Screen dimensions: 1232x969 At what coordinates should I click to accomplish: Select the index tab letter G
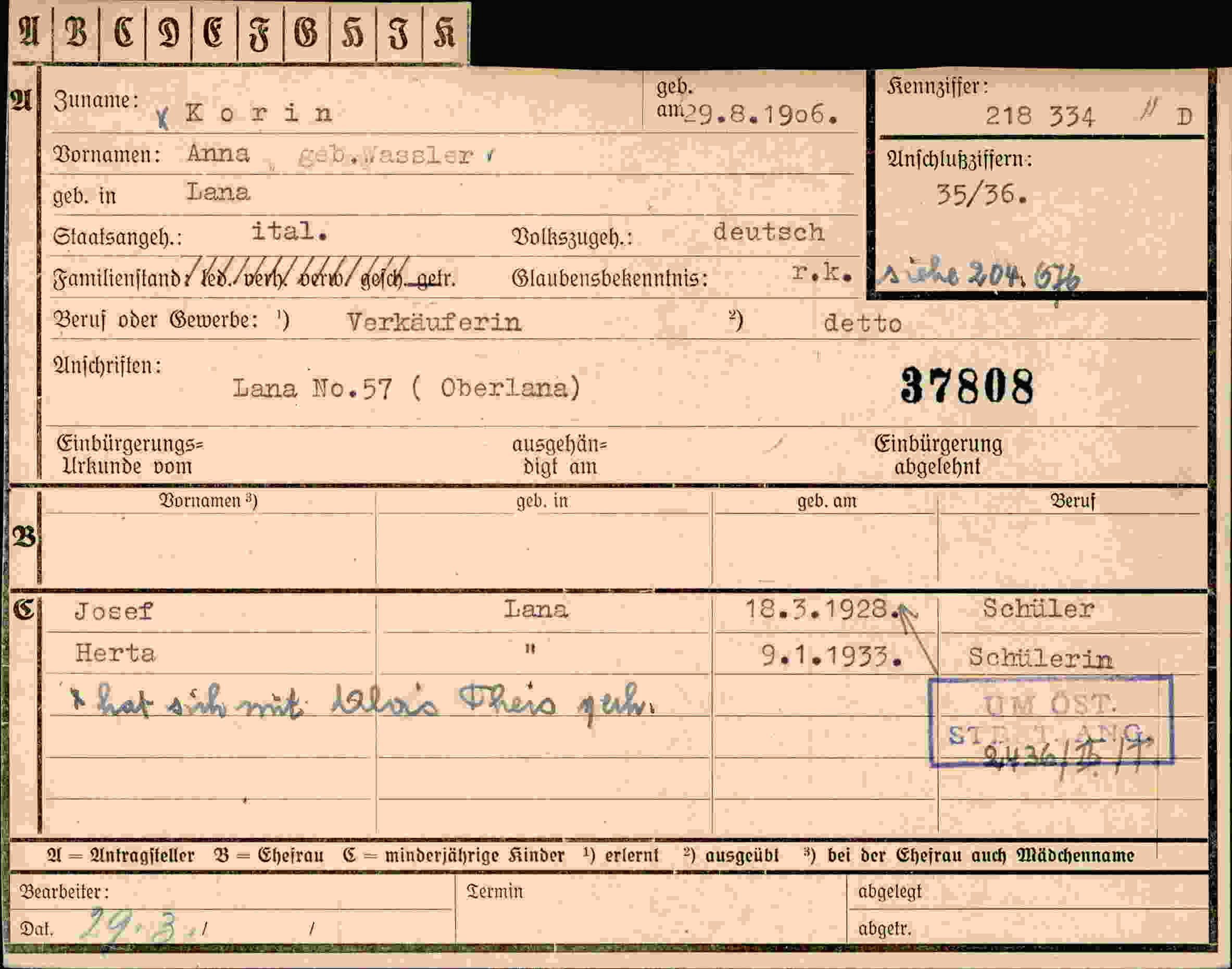click(x=306, y=32)
